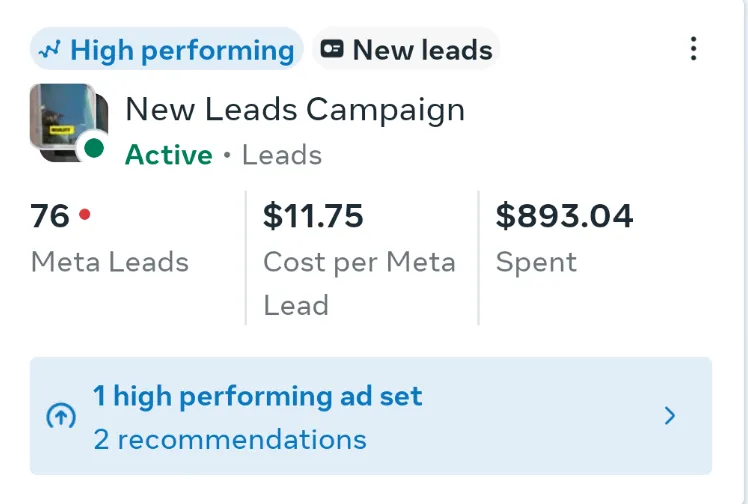Select the $893.04 Spent value

[564, 216]
